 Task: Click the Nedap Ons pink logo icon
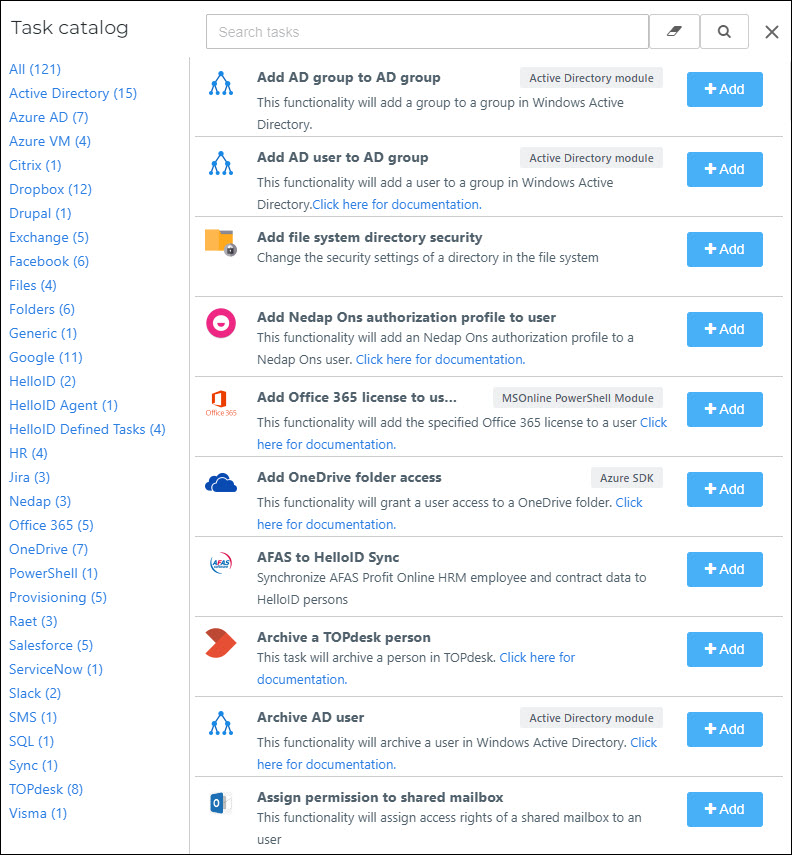click(221, 323)
